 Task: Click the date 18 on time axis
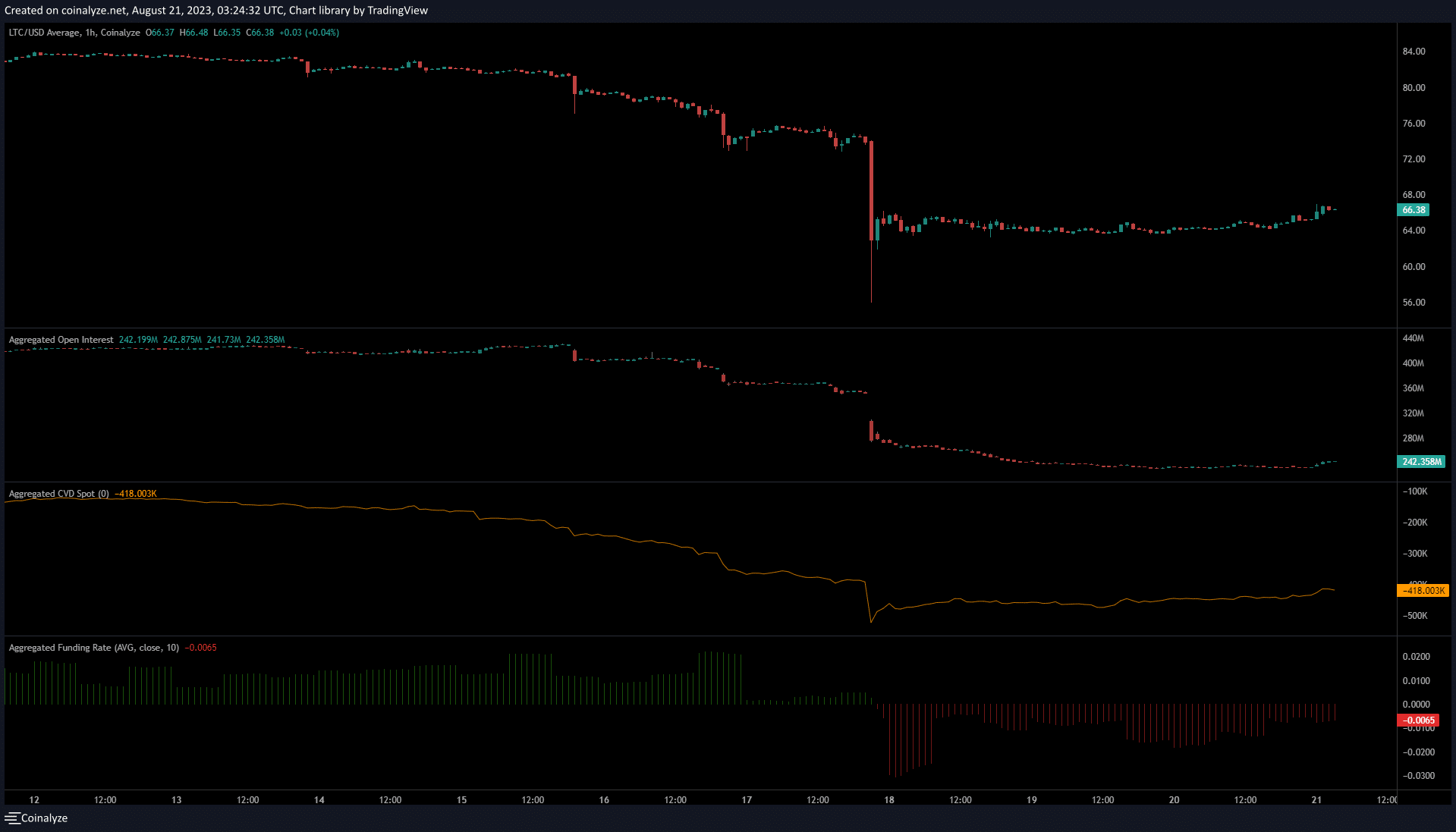889,800
